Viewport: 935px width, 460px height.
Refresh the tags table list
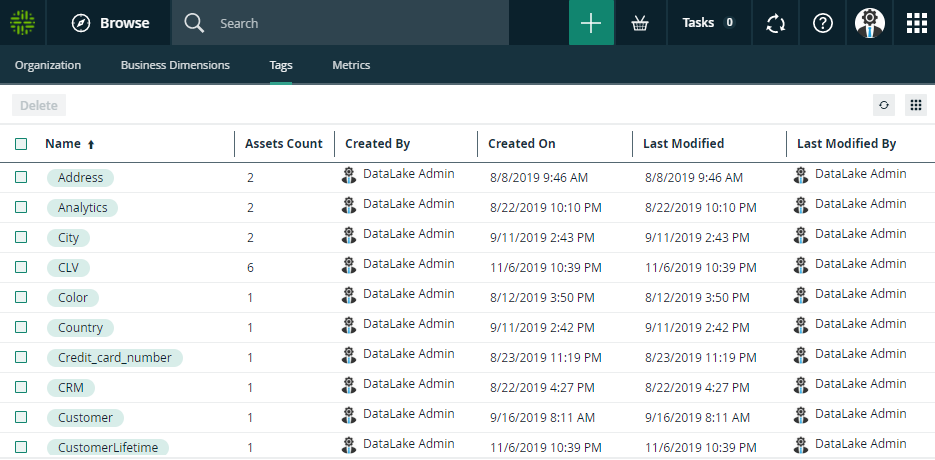(x=883, y=105)
